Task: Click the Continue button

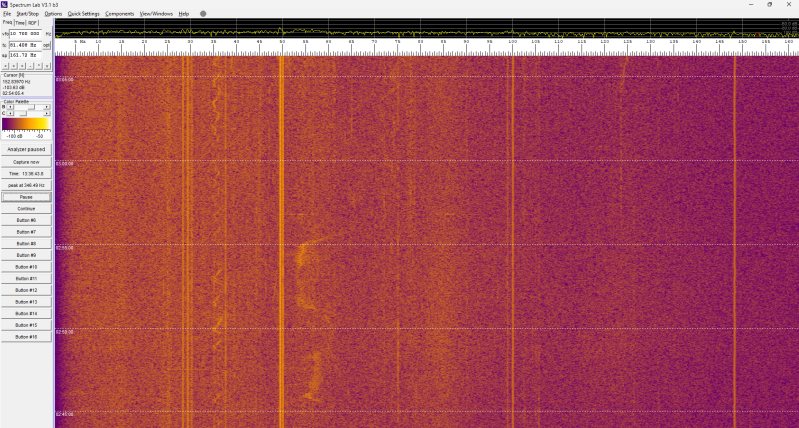Action: point(26,209)
